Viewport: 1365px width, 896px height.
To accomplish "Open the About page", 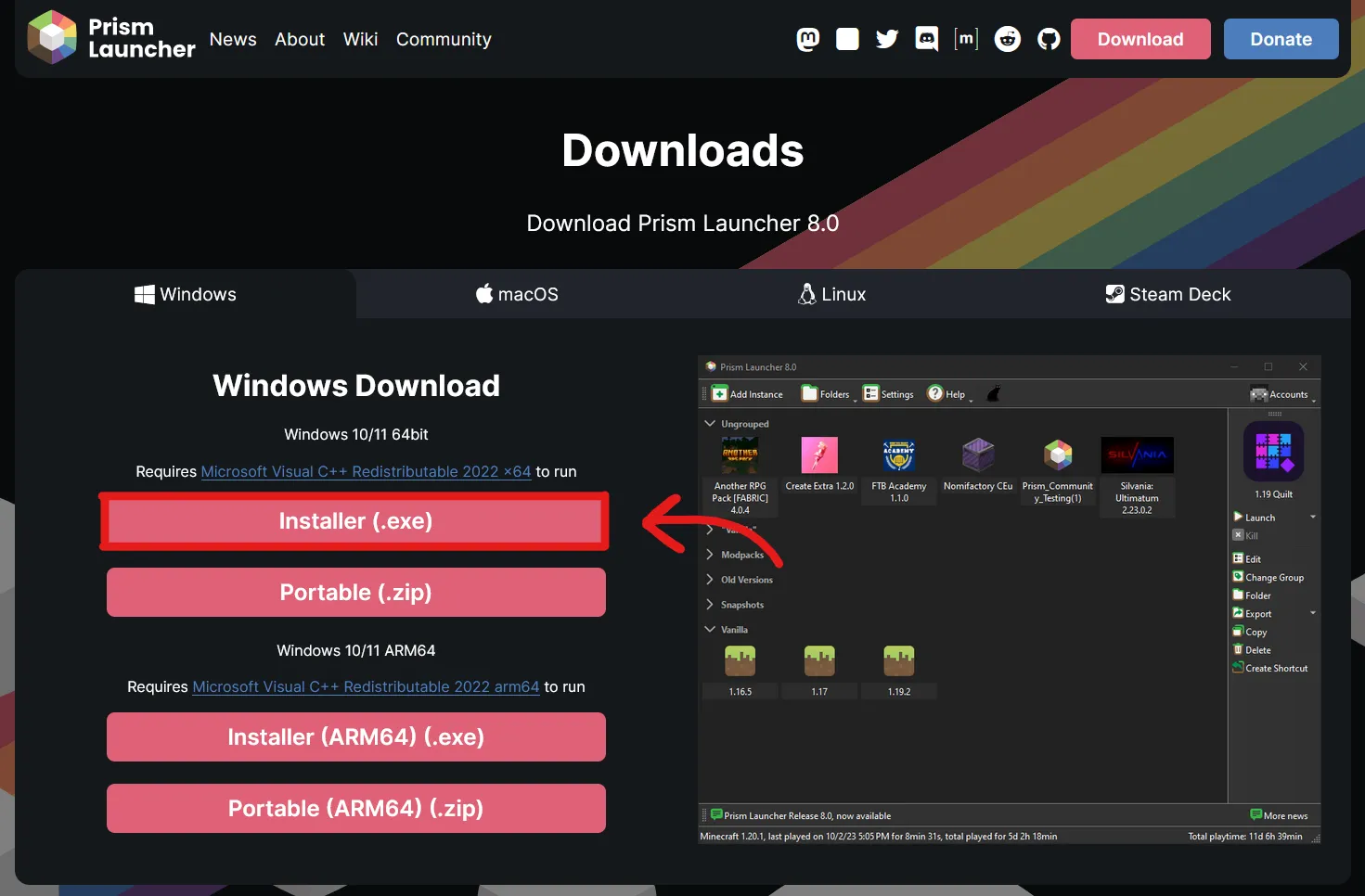I will click(300, 39).
